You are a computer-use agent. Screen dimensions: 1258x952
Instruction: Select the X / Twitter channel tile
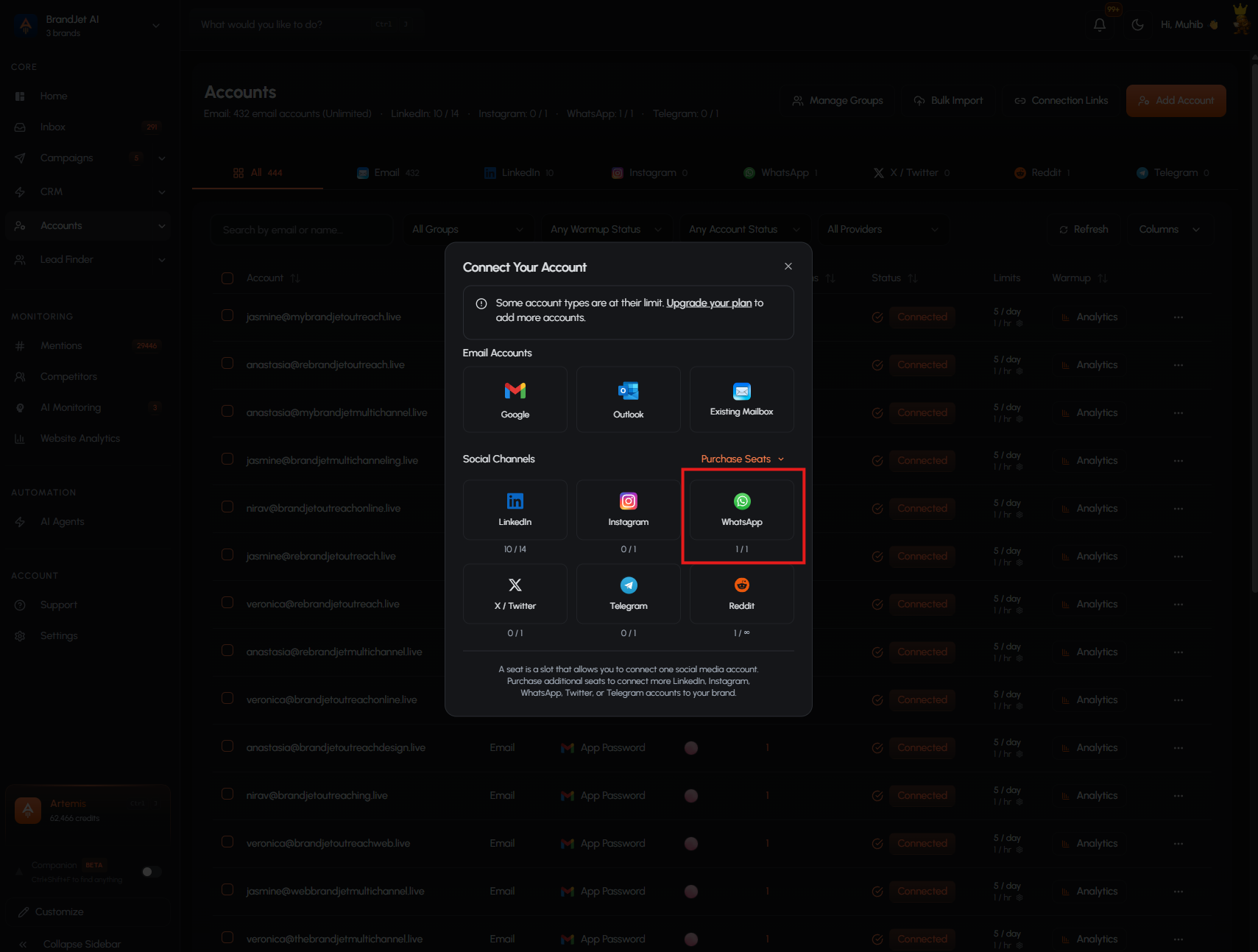point(515,593)
